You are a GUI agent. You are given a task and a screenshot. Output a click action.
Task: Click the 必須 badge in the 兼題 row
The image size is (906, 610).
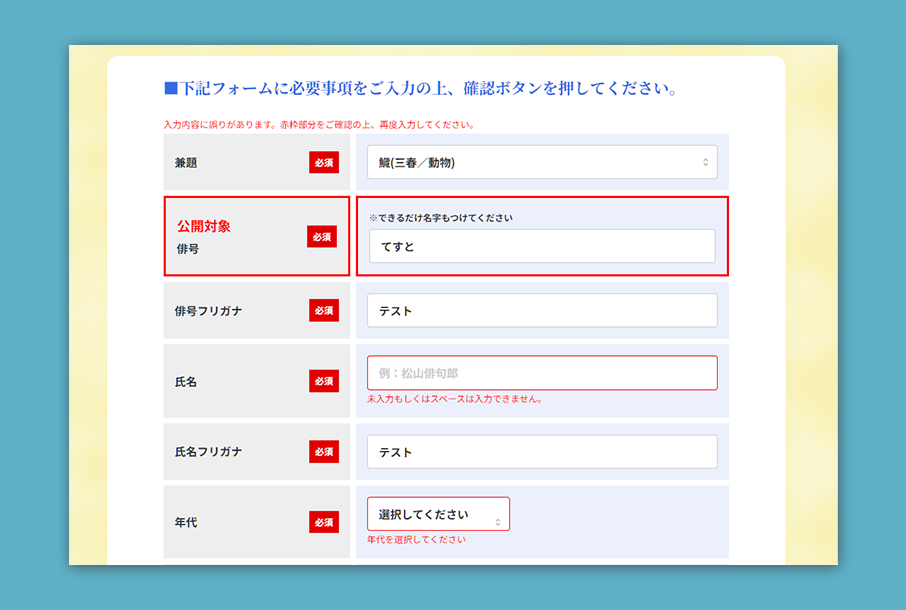323,162
